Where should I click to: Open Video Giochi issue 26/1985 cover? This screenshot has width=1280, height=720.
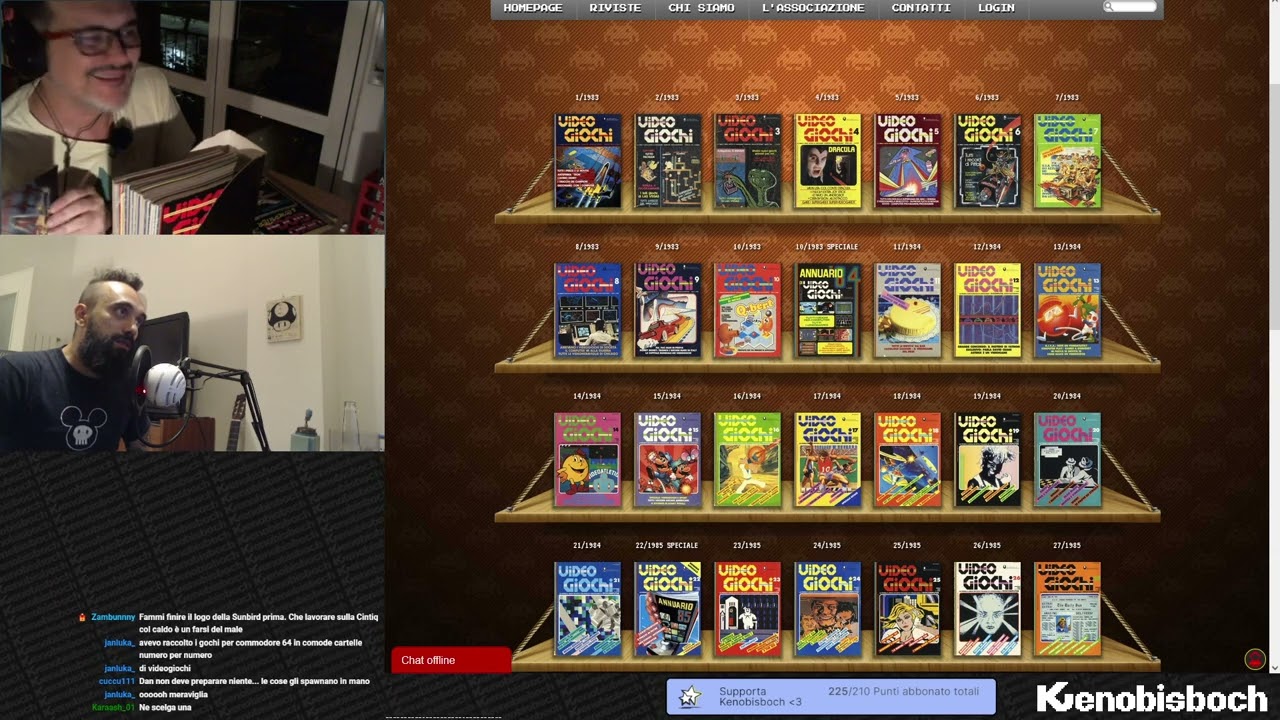point(988,609)
